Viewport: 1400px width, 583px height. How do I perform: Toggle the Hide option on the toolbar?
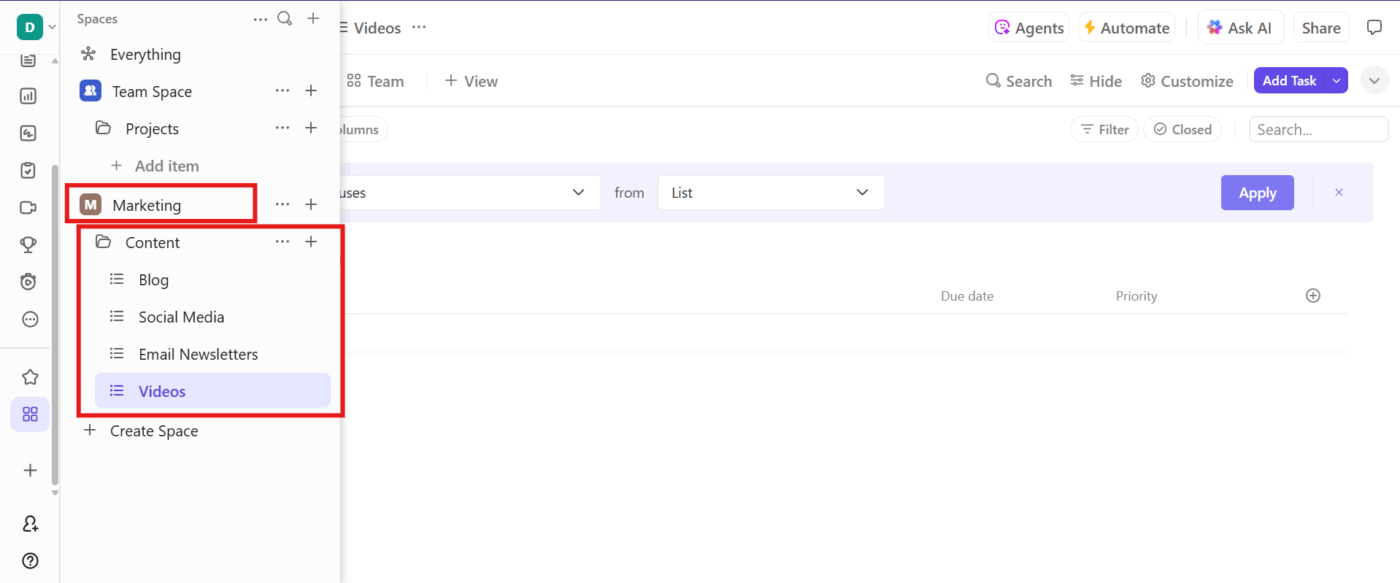point(1095,80)
